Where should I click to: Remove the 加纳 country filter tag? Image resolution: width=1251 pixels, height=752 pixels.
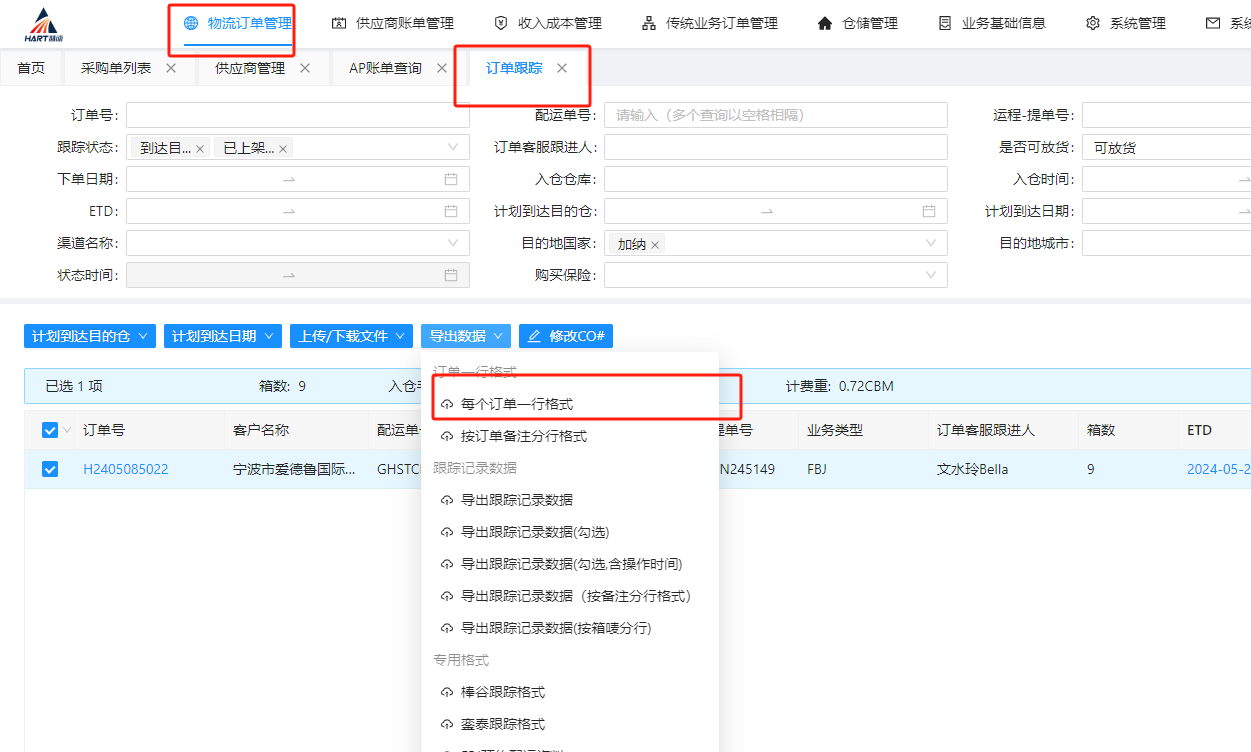coord(655,245)
